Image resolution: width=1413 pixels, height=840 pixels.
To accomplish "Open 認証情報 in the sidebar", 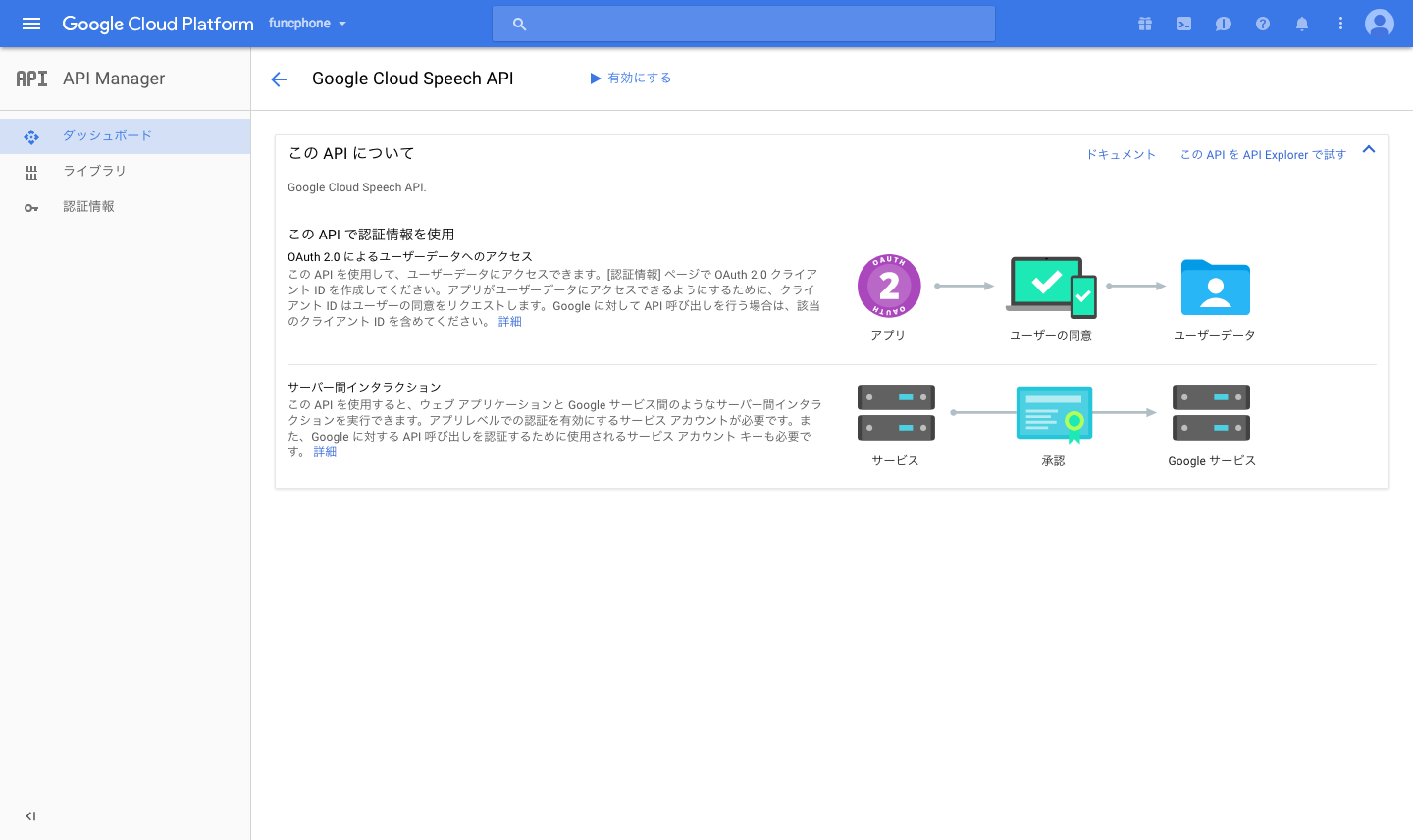I will click(88, 206).
